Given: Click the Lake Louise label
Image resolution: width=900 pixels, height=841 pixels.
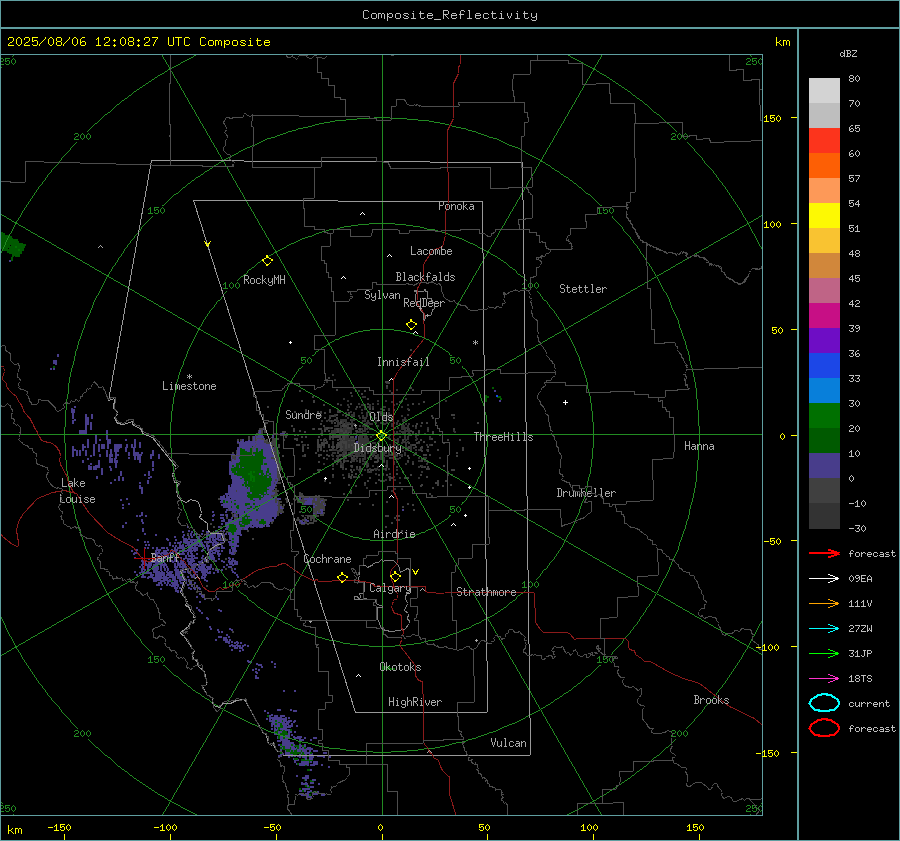Looking at the screenshot, I should click(77, 491).
